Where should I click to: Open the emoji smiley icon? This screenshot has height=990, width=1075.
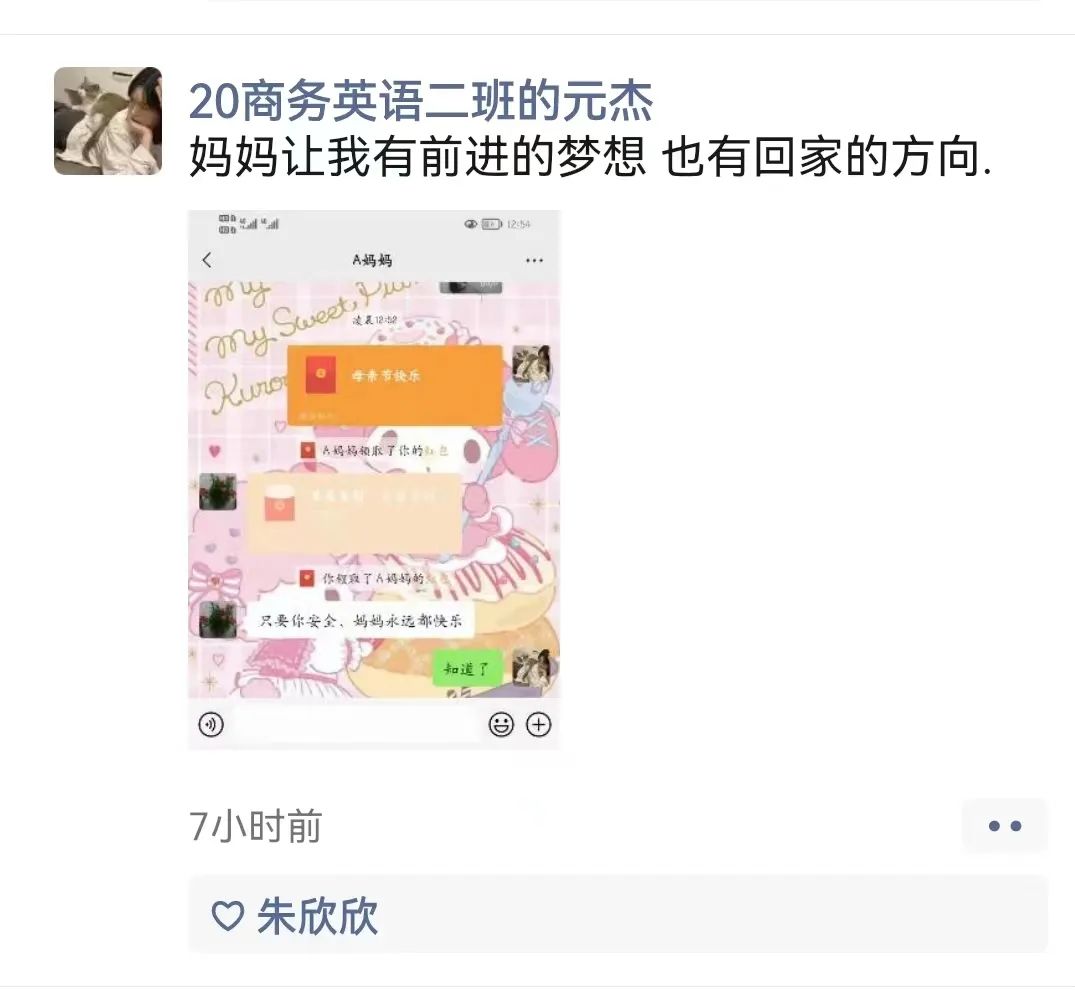(x=501, y=725)
